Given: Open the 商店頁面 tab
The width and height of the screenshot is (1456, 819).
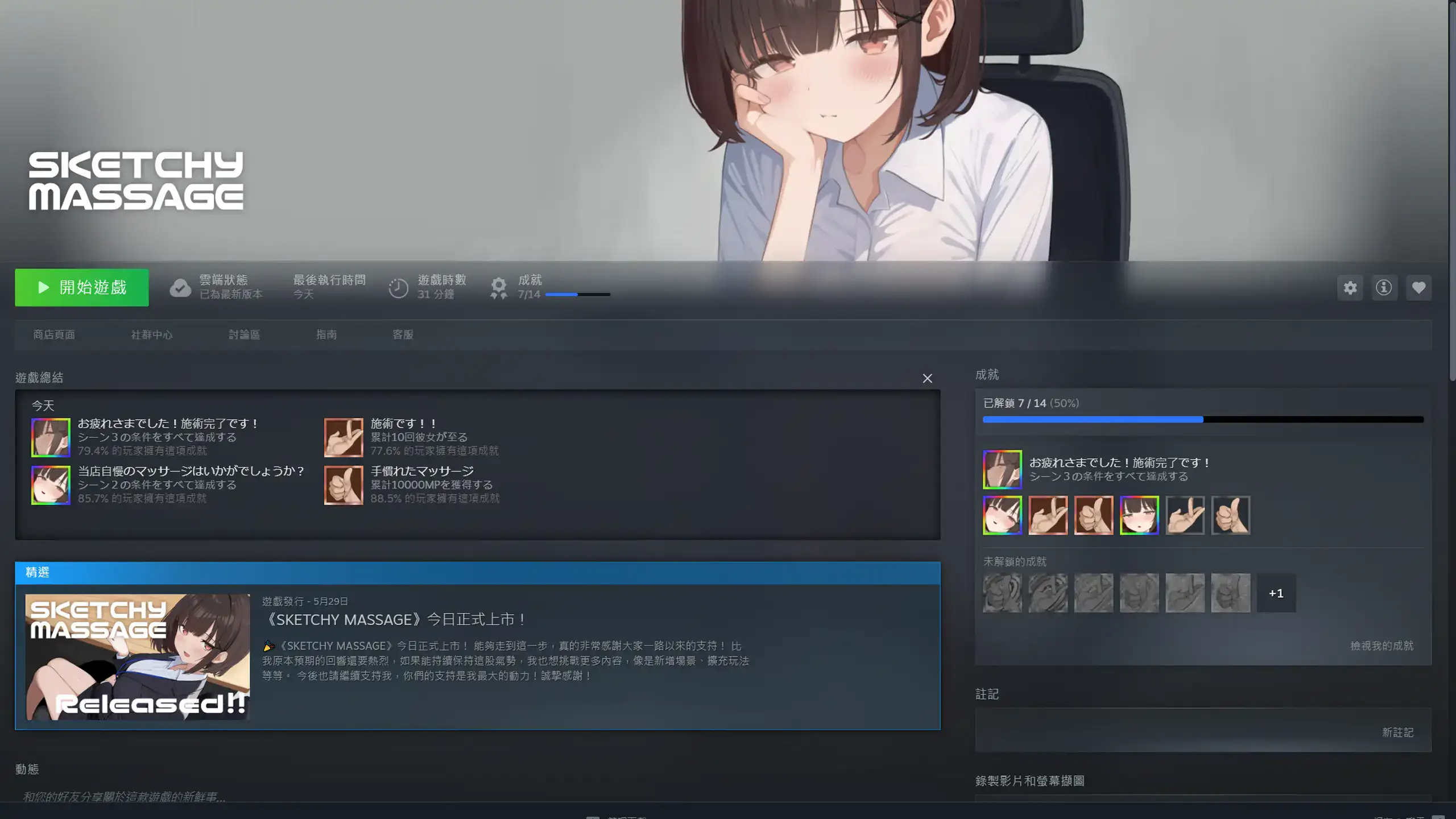Looking at the screenshot, I should (54, 334).
